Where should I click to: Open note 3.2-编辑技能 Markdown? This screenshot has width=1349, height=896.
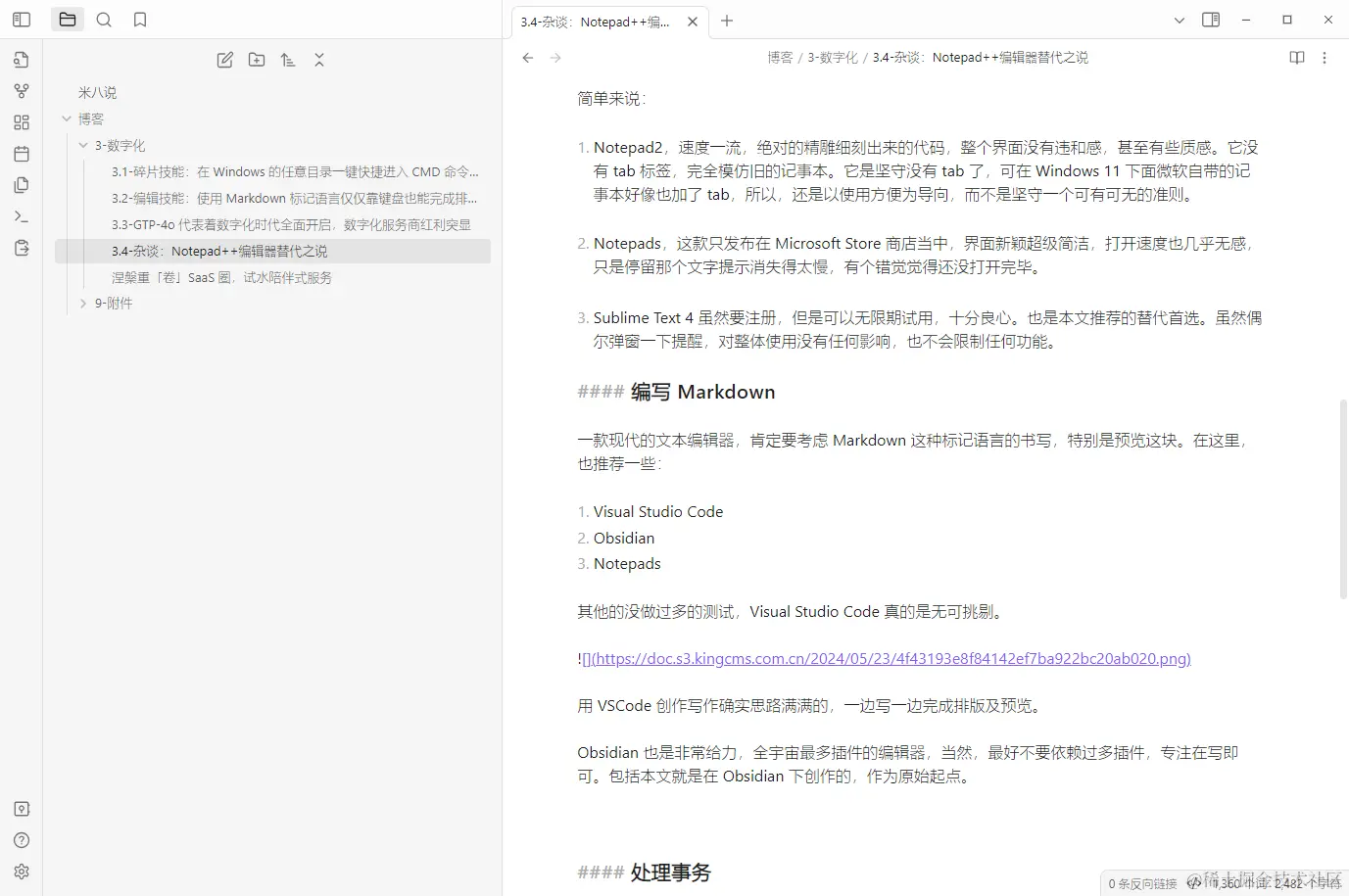[294, 198]
